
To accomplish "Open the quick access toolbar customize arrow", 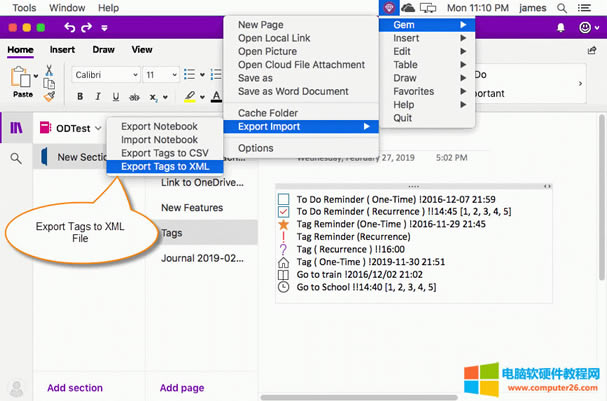I will click(104, 28).
